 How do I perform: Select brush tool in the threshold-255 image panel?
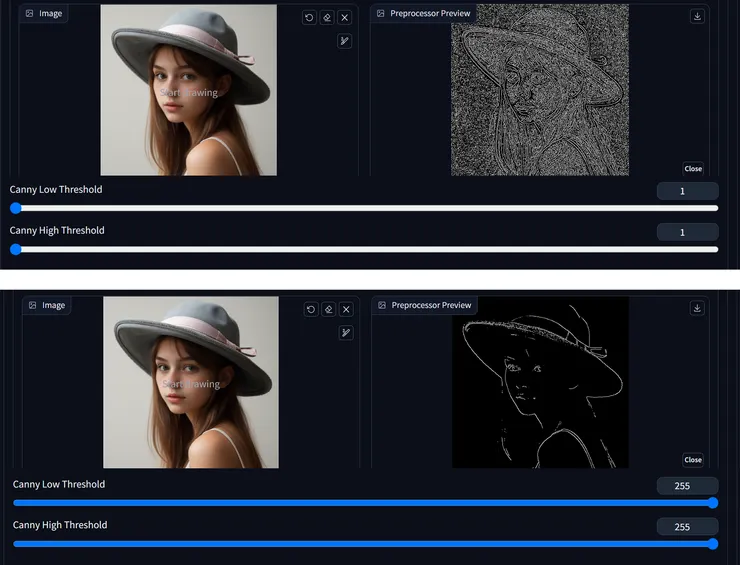pos(344,333)
